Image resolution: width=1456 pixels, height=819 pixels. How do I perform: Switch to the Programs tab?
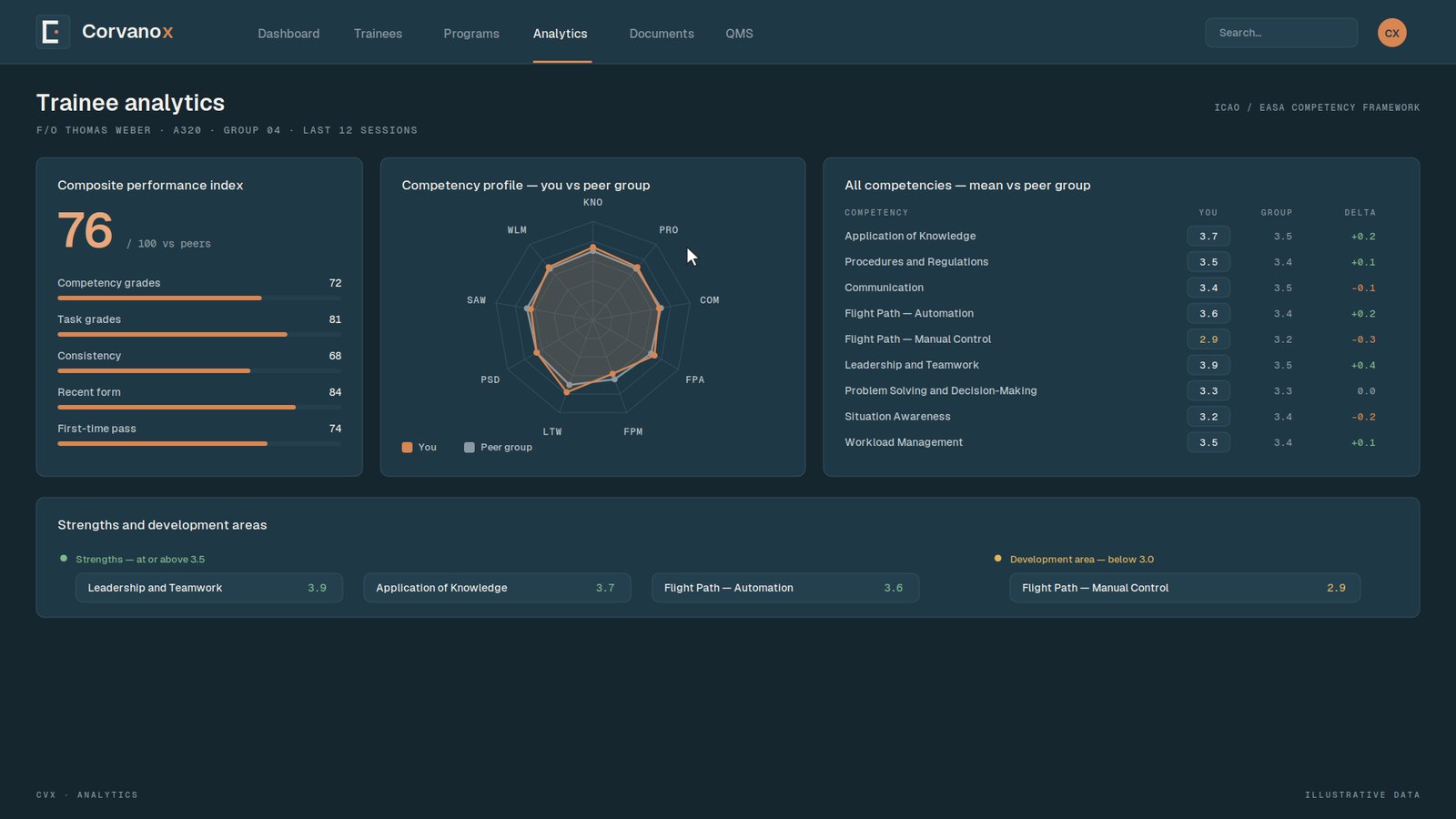[x=471, y=34]
